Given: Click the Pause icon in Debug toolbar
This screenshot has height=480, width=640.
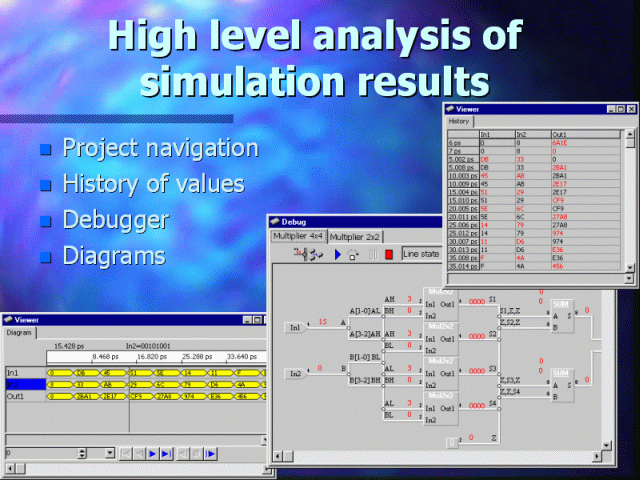Looking at the screenshot, I should tap(373, 255).
